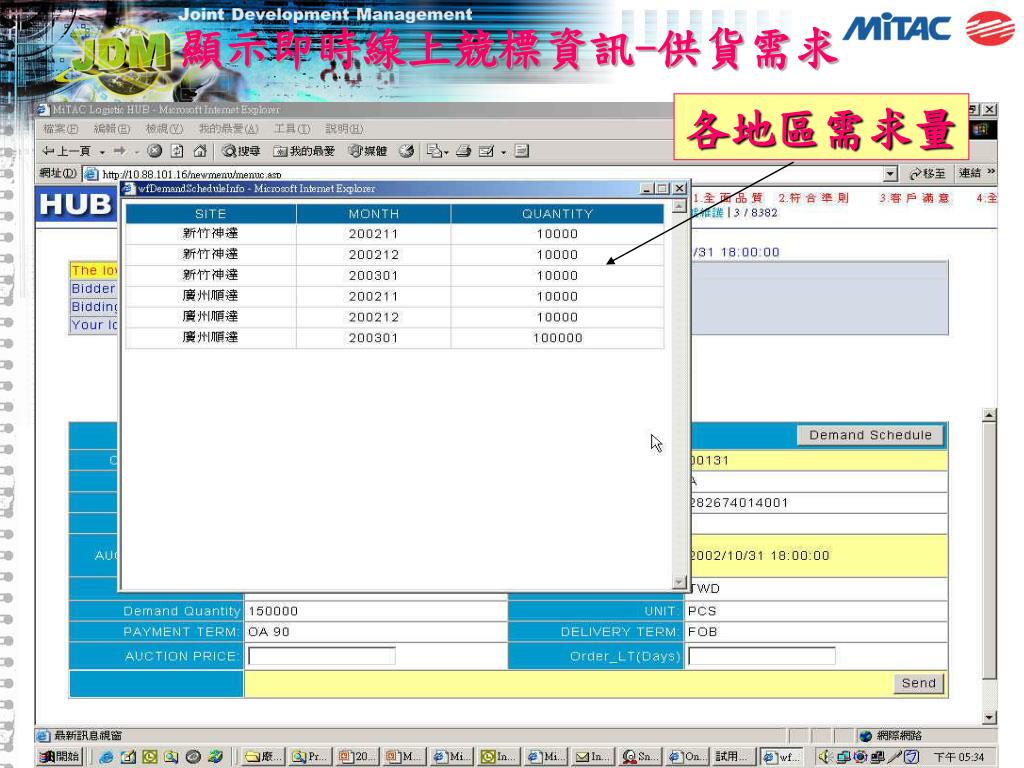The width and height of the screenshot is (1024, 768).
Task: Open the Help (說明) menu
Action: tap(344, 129)
